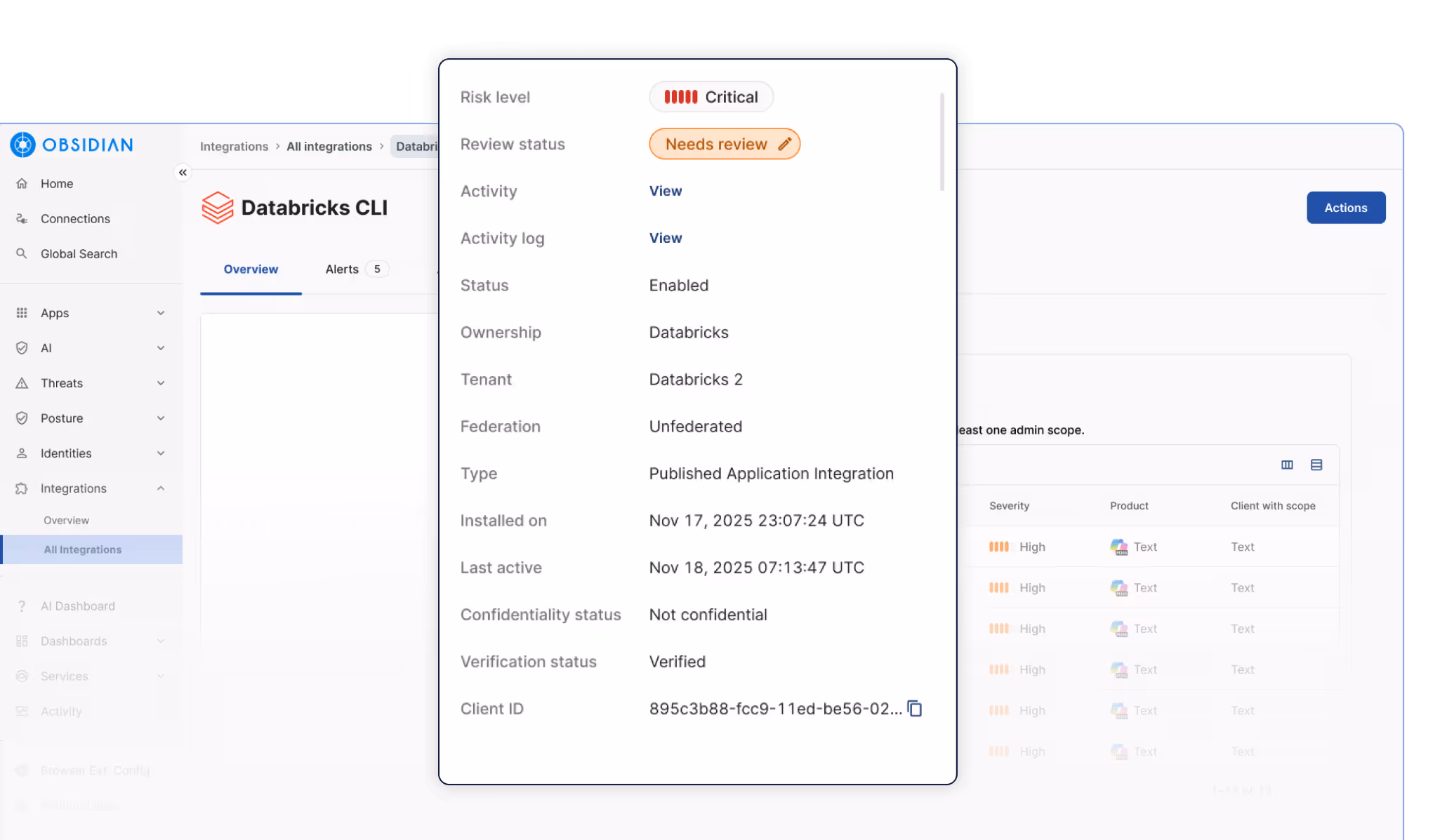Expand the Apps menu chevron

[161, 313]
